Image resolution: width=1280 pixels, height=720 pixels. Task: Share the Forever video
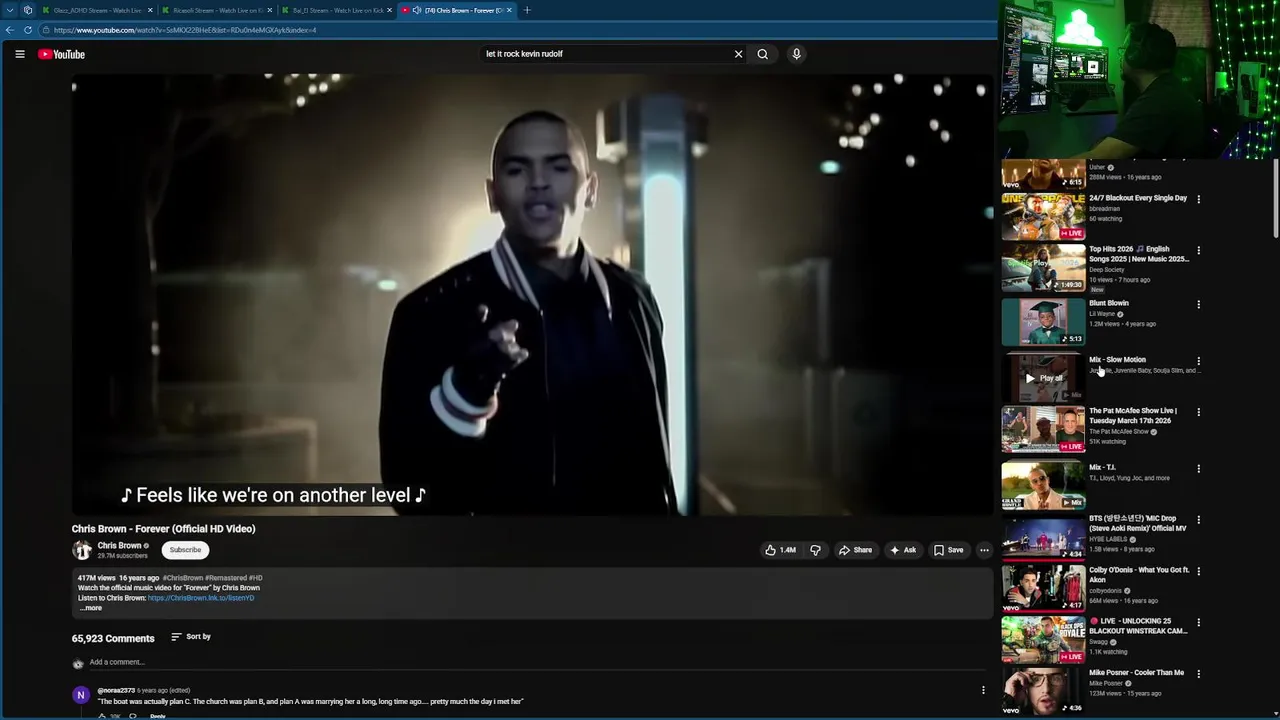pyautogui.click(x=856, y=550)
